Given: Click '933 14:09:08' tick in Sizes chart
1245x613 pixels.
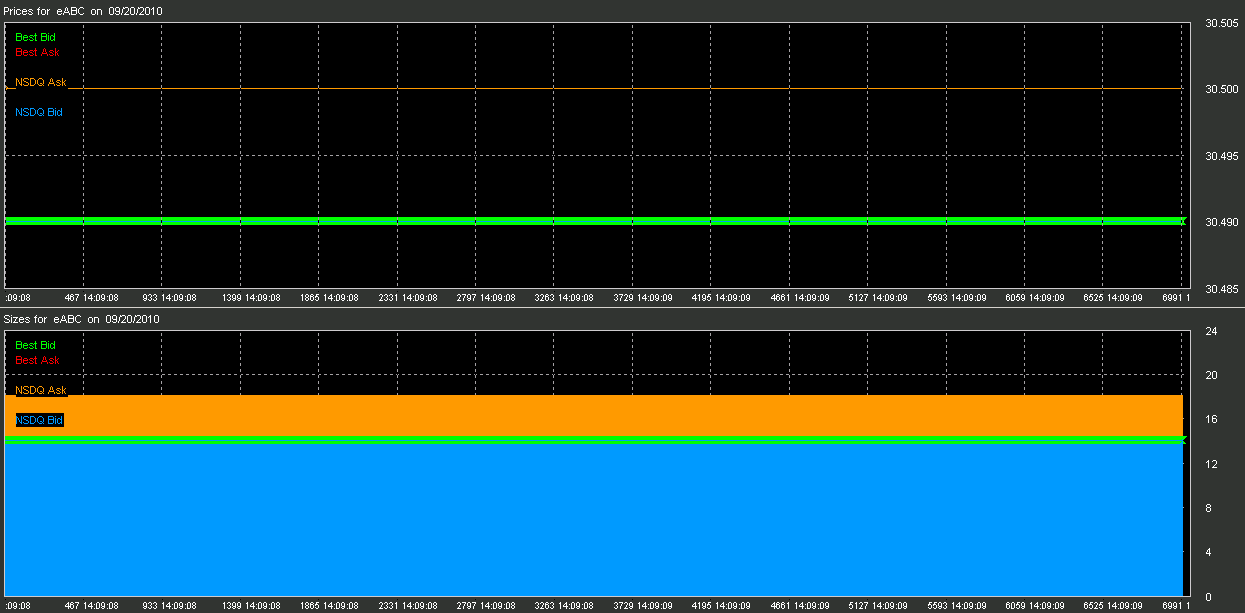Looking at the screenshot, I should pos(171,606).
